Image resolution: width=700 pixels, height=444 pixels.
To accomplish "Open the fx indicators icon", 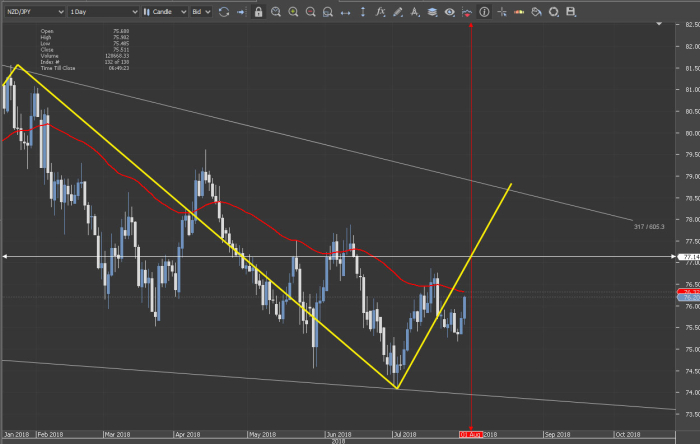I will click(380, 12).
